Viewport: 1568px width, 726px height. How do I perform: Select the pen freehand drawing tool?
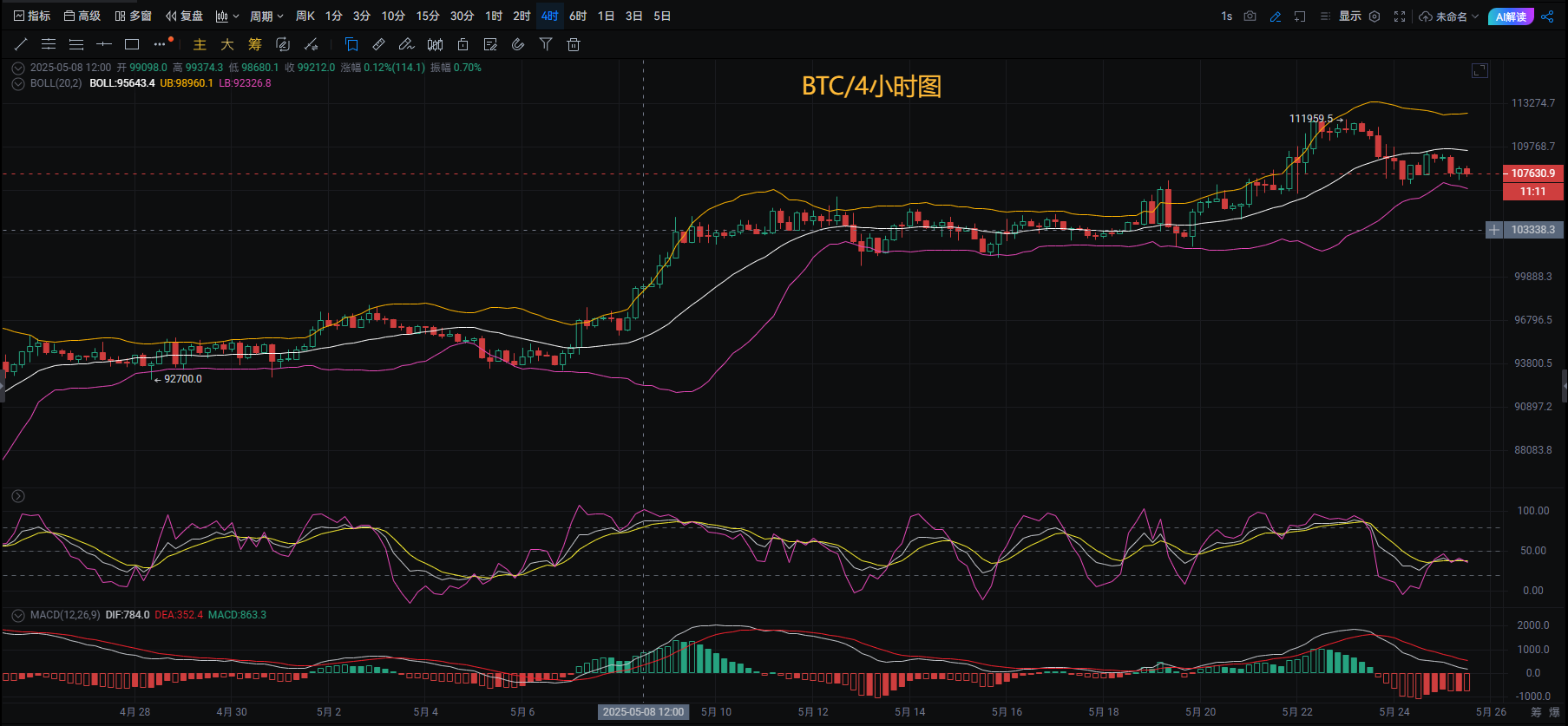(x=406, y=44)
